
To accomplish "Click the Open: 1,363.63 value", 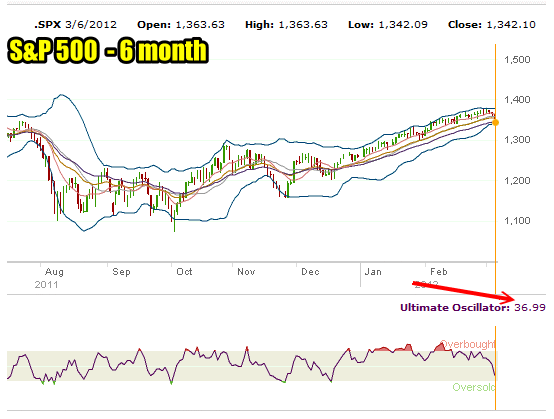I will coord(181,25).
